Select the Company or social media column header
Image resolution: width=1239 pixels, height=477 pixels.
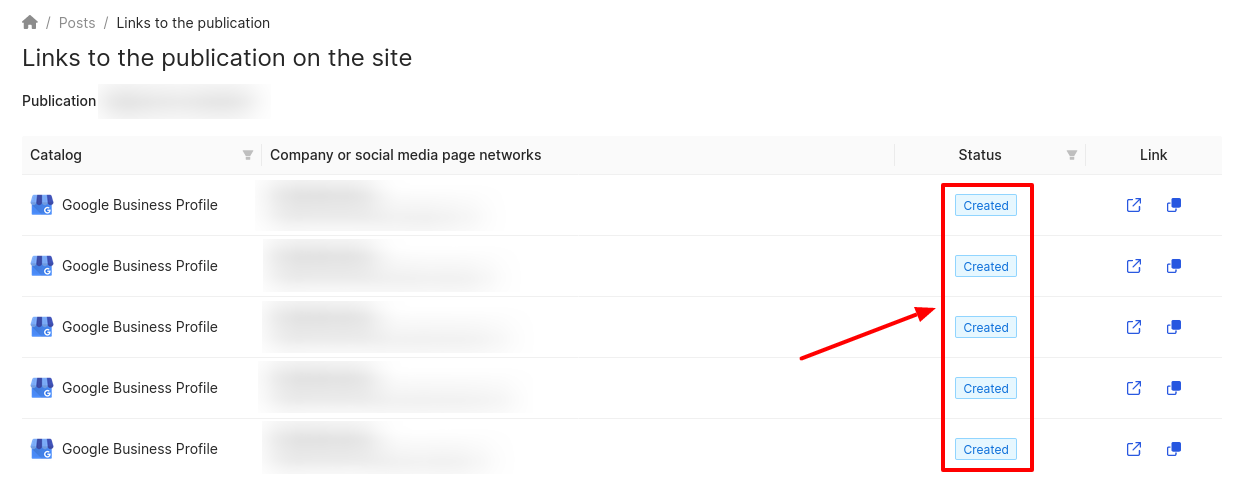tap(406, 155)
